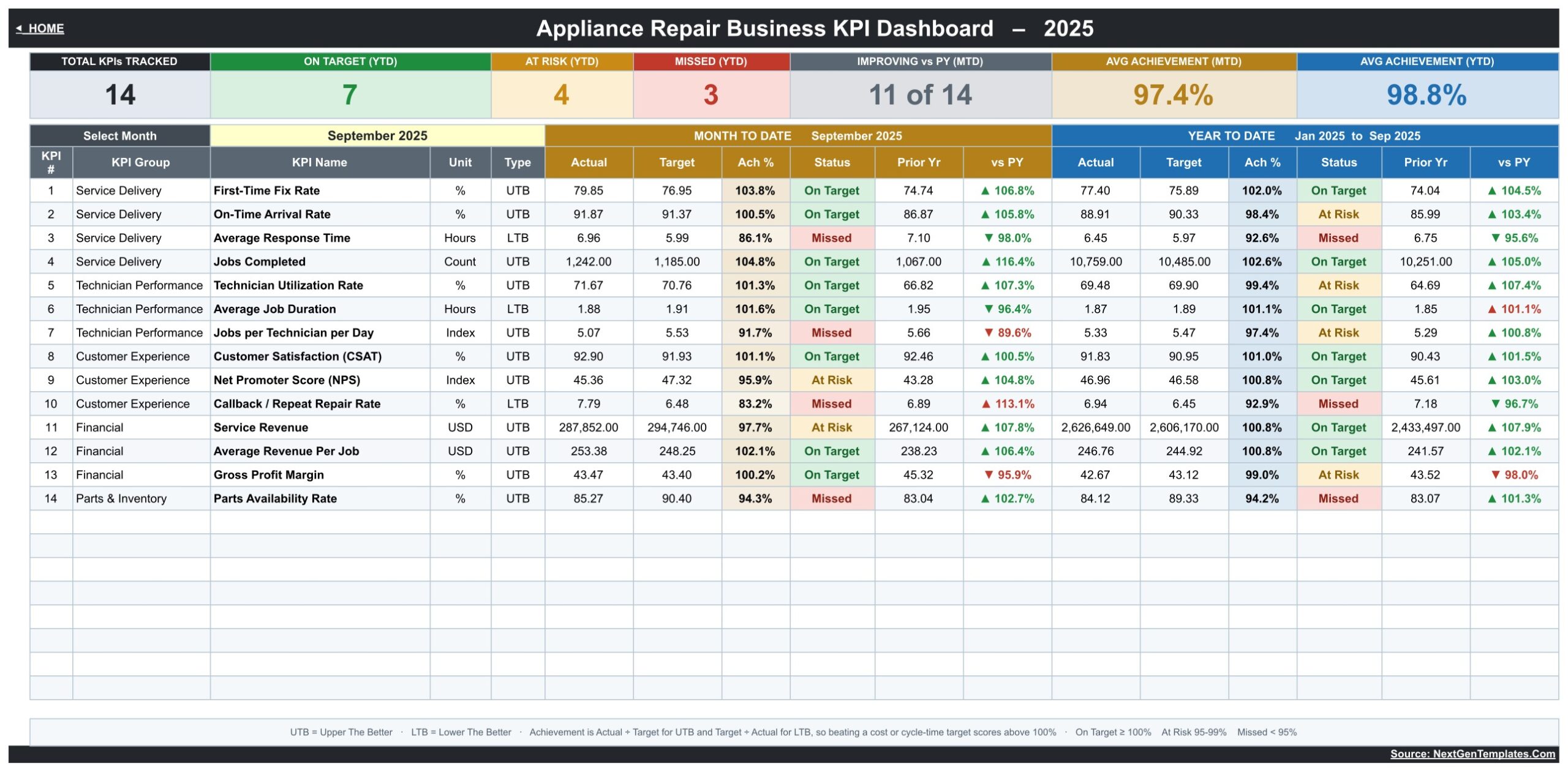Select MTD achievement 104.8% cell
1568x772 pixels.
(755, 261)
